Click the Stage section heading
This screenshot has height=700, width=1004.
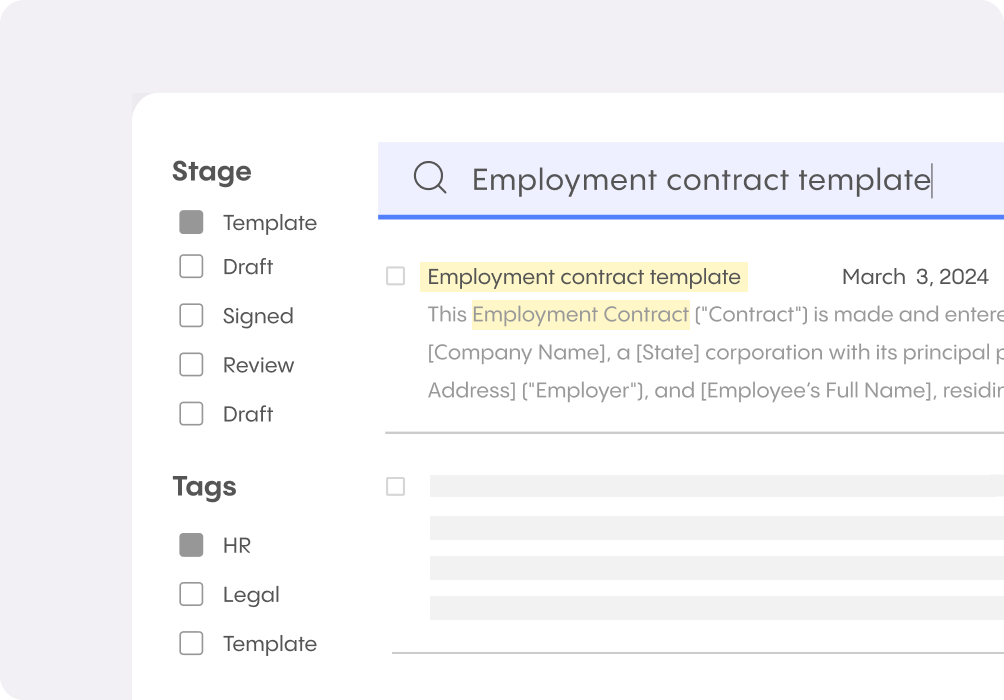click(211, 171)
